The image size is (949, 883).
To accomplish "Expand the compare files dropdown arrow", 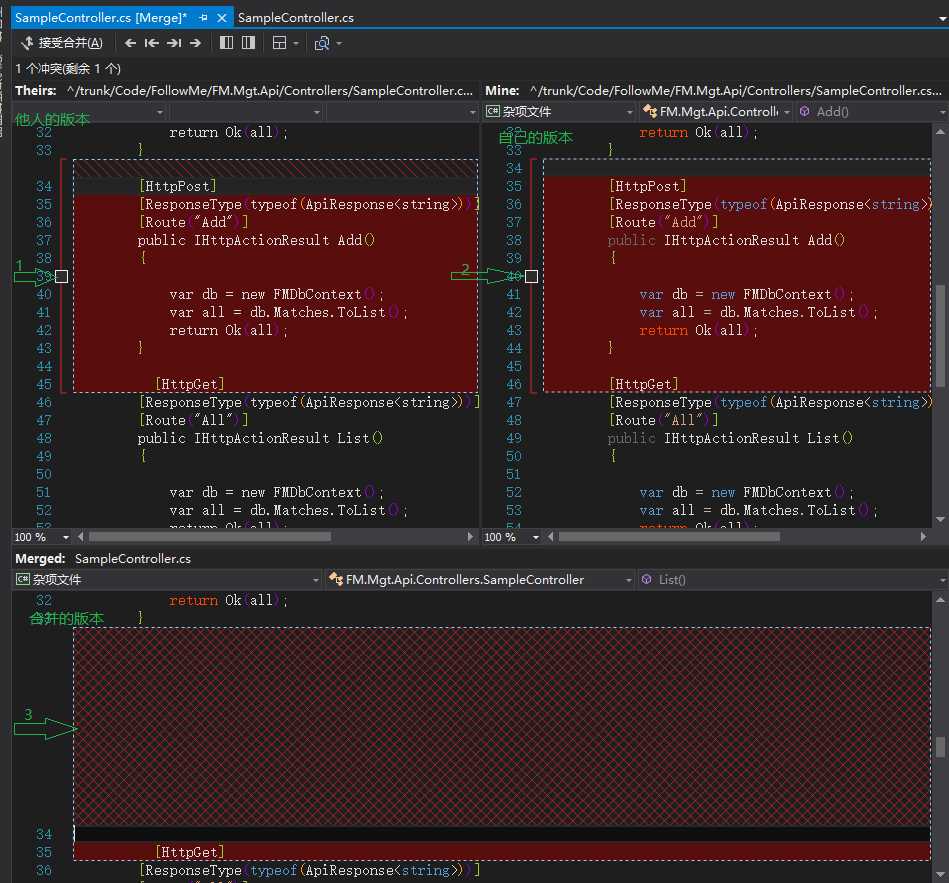I will tap(339, 44).
